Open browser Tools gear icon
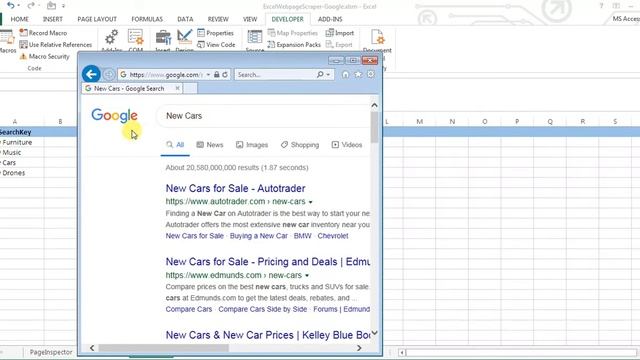This screenshot has height=360, width=640. point(371,74)
